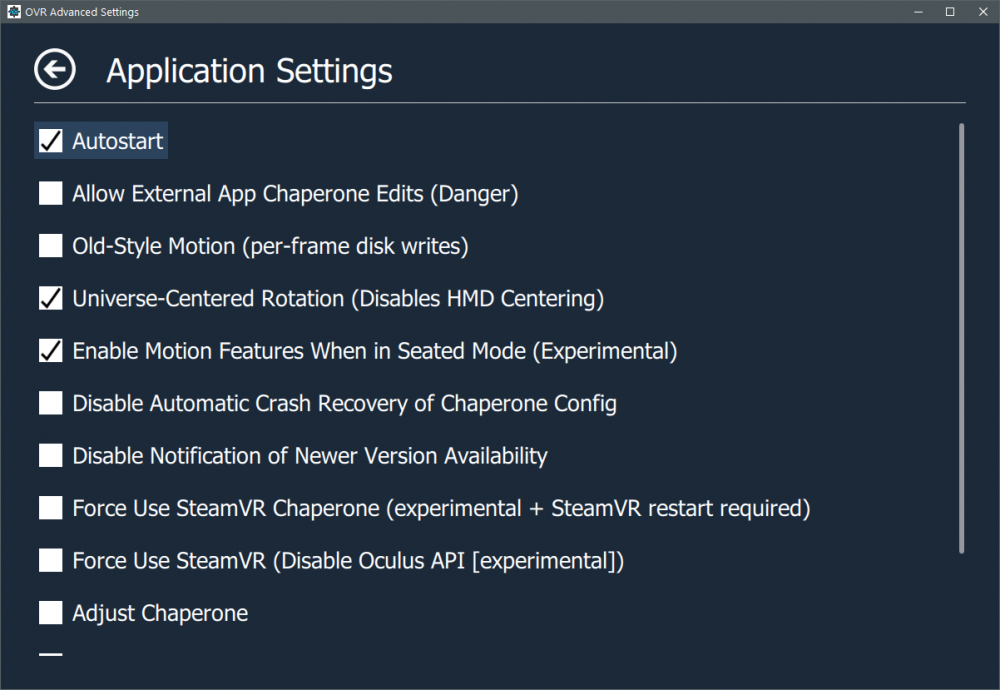Enable Allow External App Chaperone Edits

[x=51, y=193]
